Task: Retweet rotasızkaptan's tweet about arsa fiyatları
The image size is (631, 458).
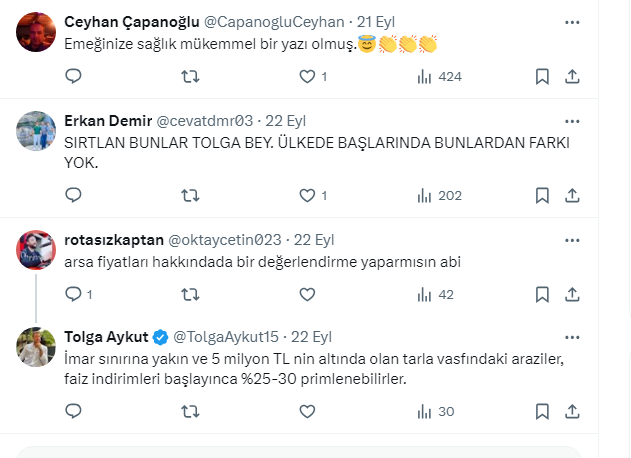Action: pos(189,294)
